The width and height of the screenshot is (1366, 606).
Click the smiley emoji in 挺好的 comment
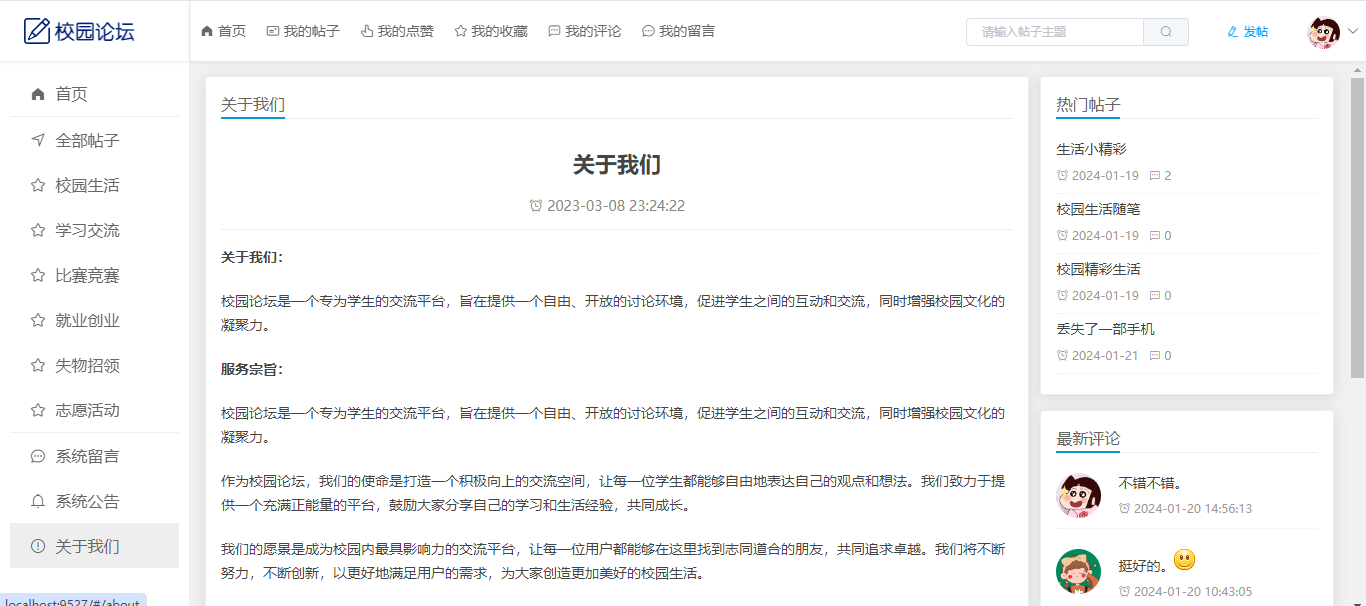point(1185,560)
